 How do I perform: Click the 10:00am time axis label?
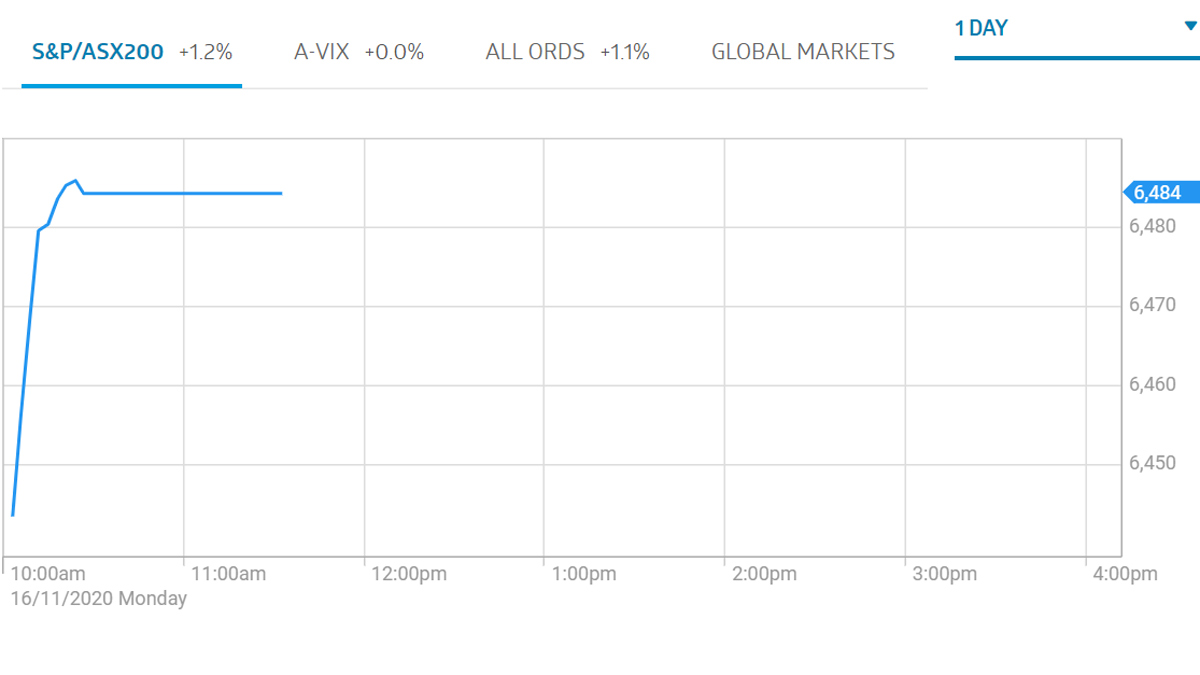[x=48, y=574]
